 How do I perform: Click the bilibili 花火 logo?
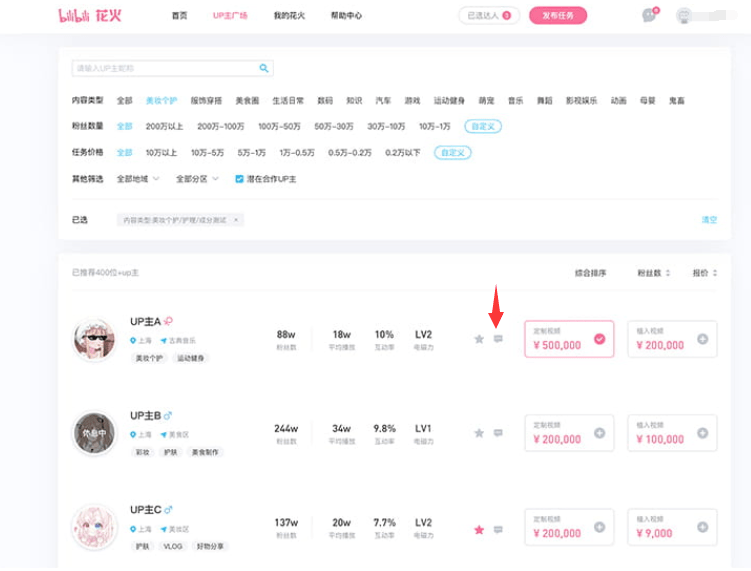click(90, 15)
